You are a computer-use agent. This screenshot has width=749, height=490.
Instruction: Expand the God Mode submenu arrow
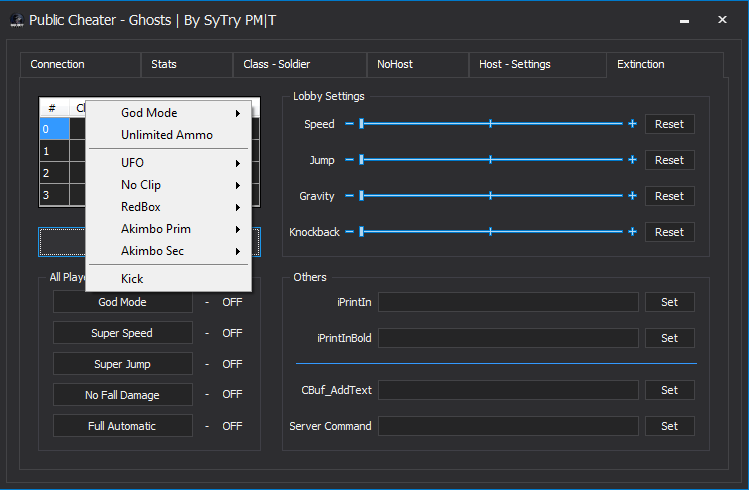[x=237, y=113]
